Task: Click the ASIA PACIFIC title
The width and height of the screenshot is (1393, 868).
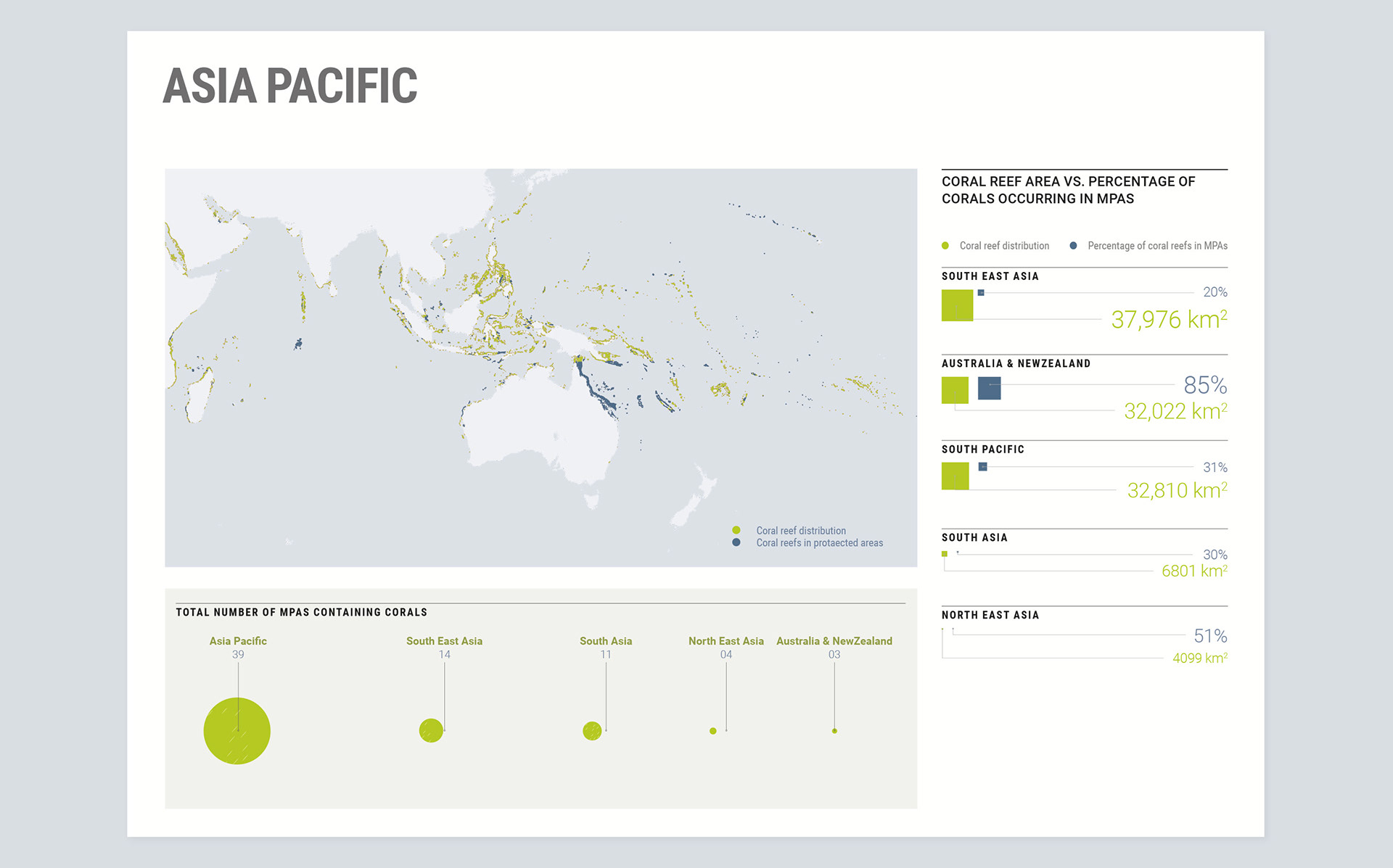Action: [289, 86]
